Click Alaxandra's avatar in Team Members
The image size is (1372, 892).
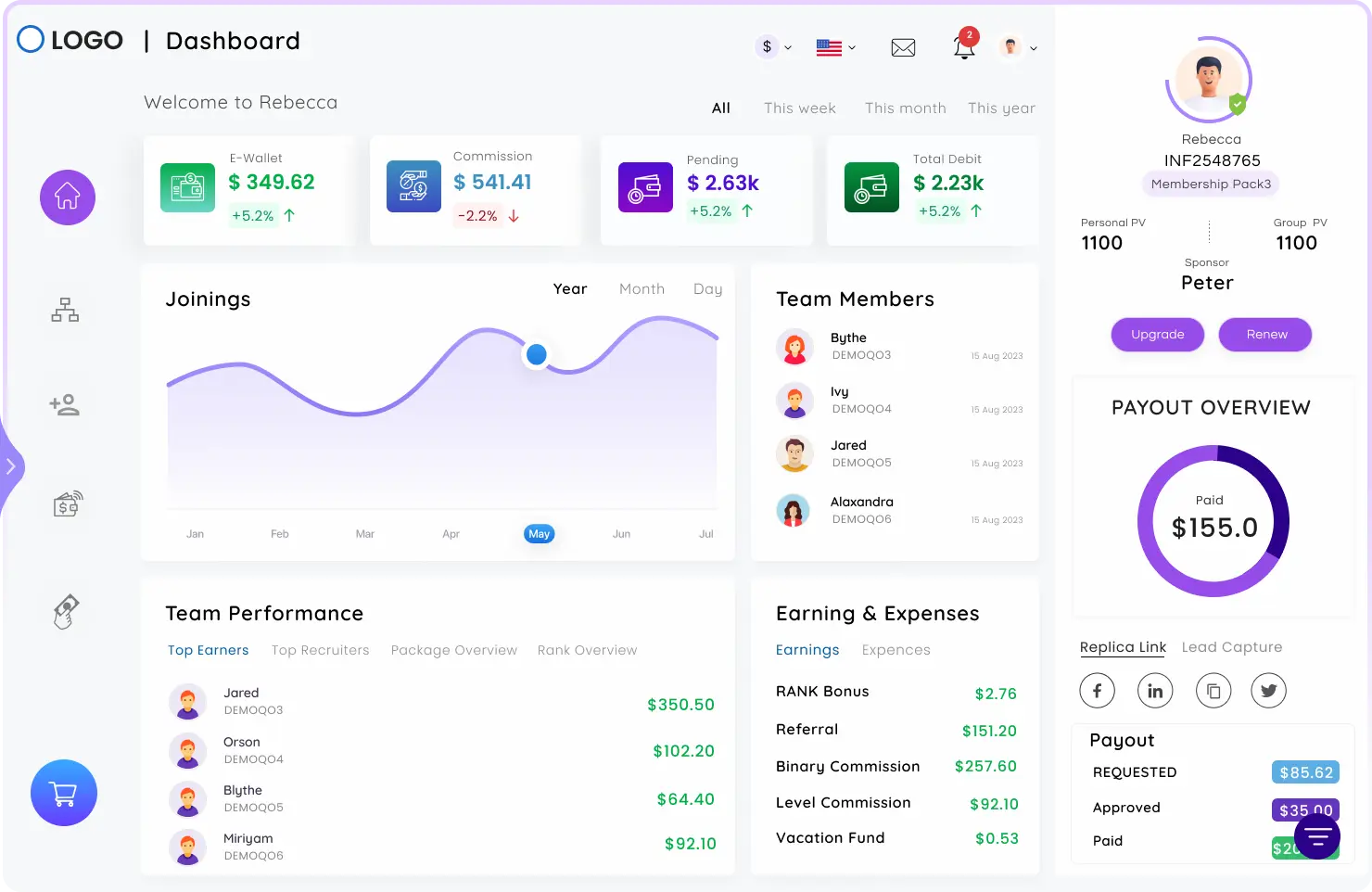pyautogui.click(x=794, y=510)
